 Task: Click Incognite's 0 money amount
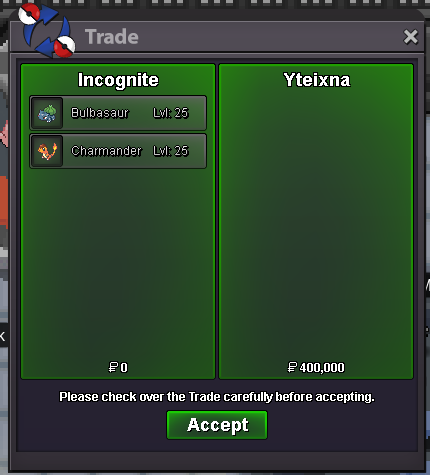124,367
